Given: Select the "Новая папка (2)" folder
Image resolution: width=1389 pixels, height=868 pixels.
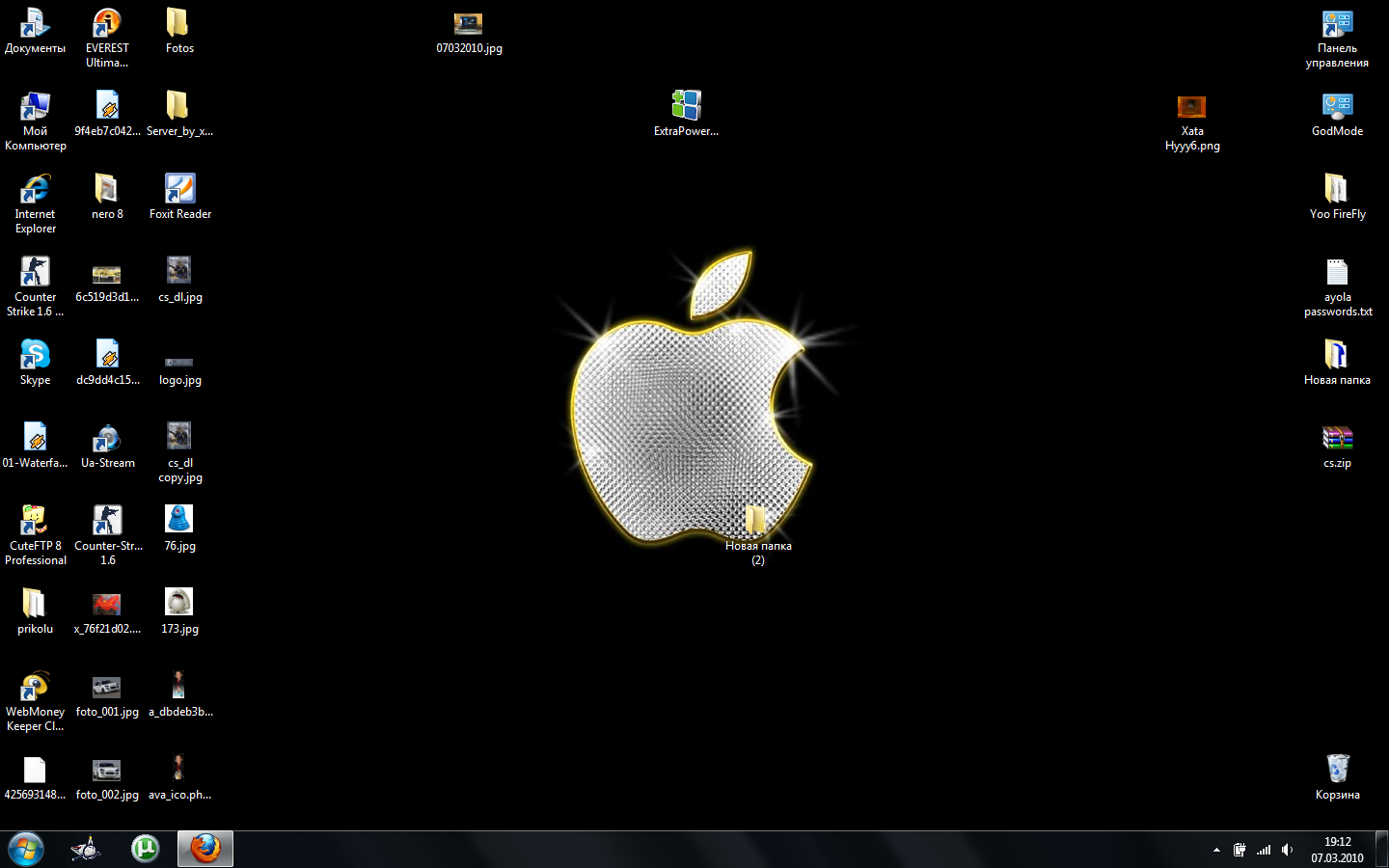Looking at the screenshot, I should (x=758, y=535).
